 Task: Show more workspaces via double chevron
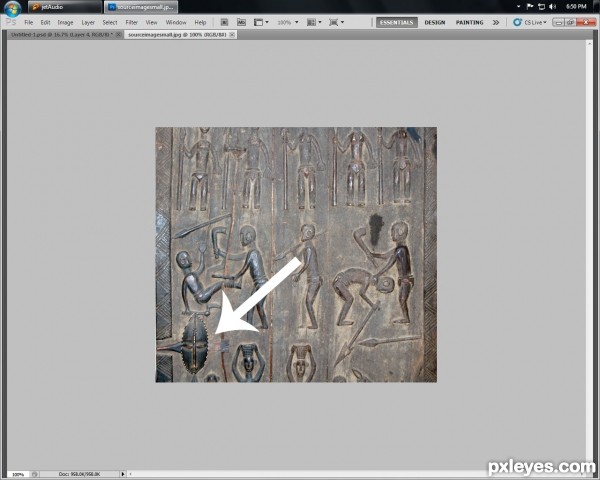point(496,23)
